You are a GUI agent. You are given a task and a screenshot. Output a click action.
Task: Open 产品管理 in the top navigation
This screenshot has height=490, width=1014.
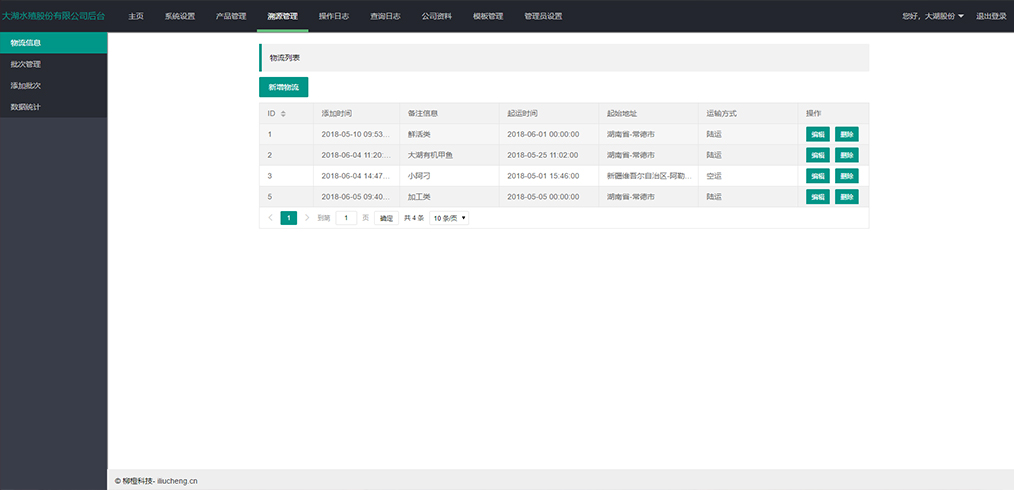(x=231, y=16)
